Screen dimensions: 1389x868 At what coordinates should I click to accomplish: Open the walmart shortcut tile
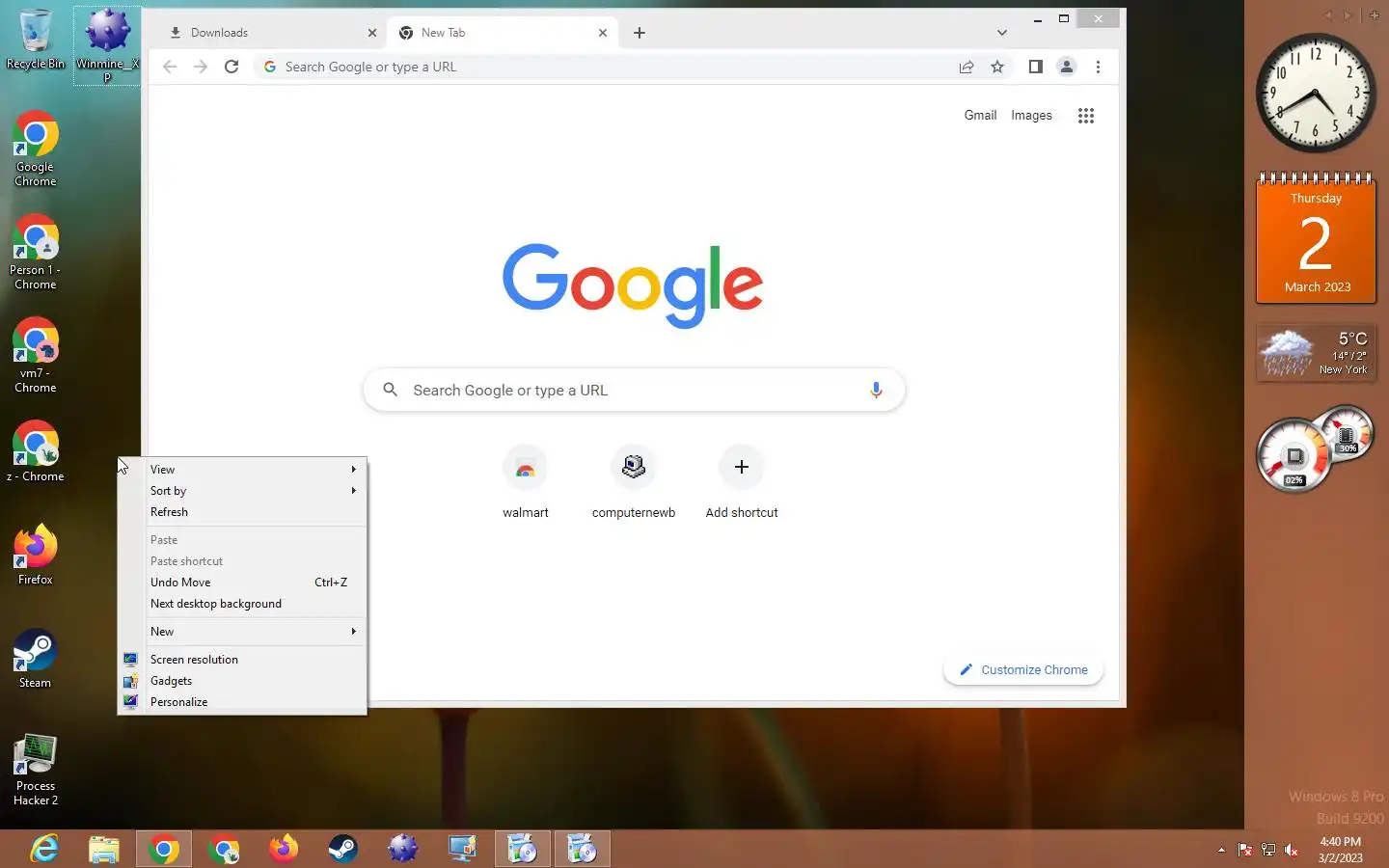(526, 482)
